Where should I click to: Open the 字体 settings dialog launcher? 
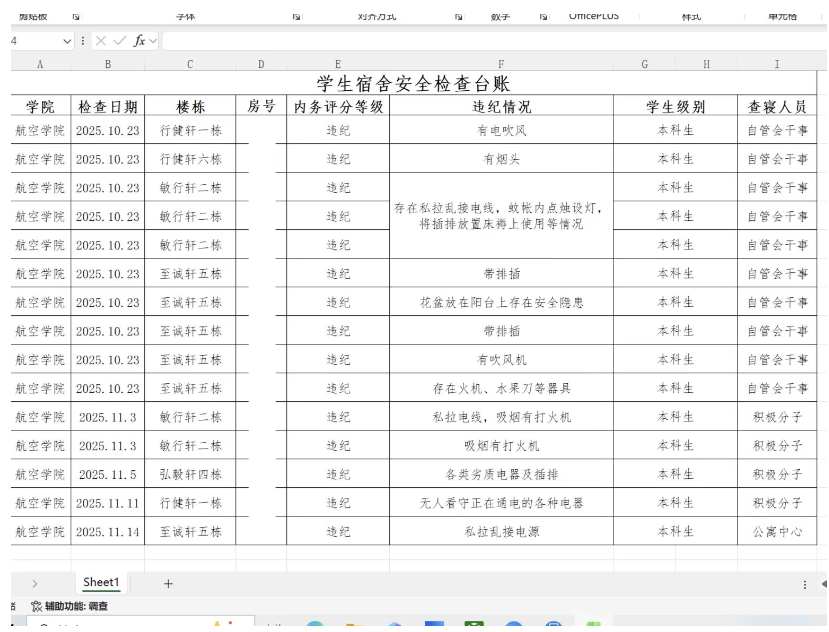click(297, 17)
